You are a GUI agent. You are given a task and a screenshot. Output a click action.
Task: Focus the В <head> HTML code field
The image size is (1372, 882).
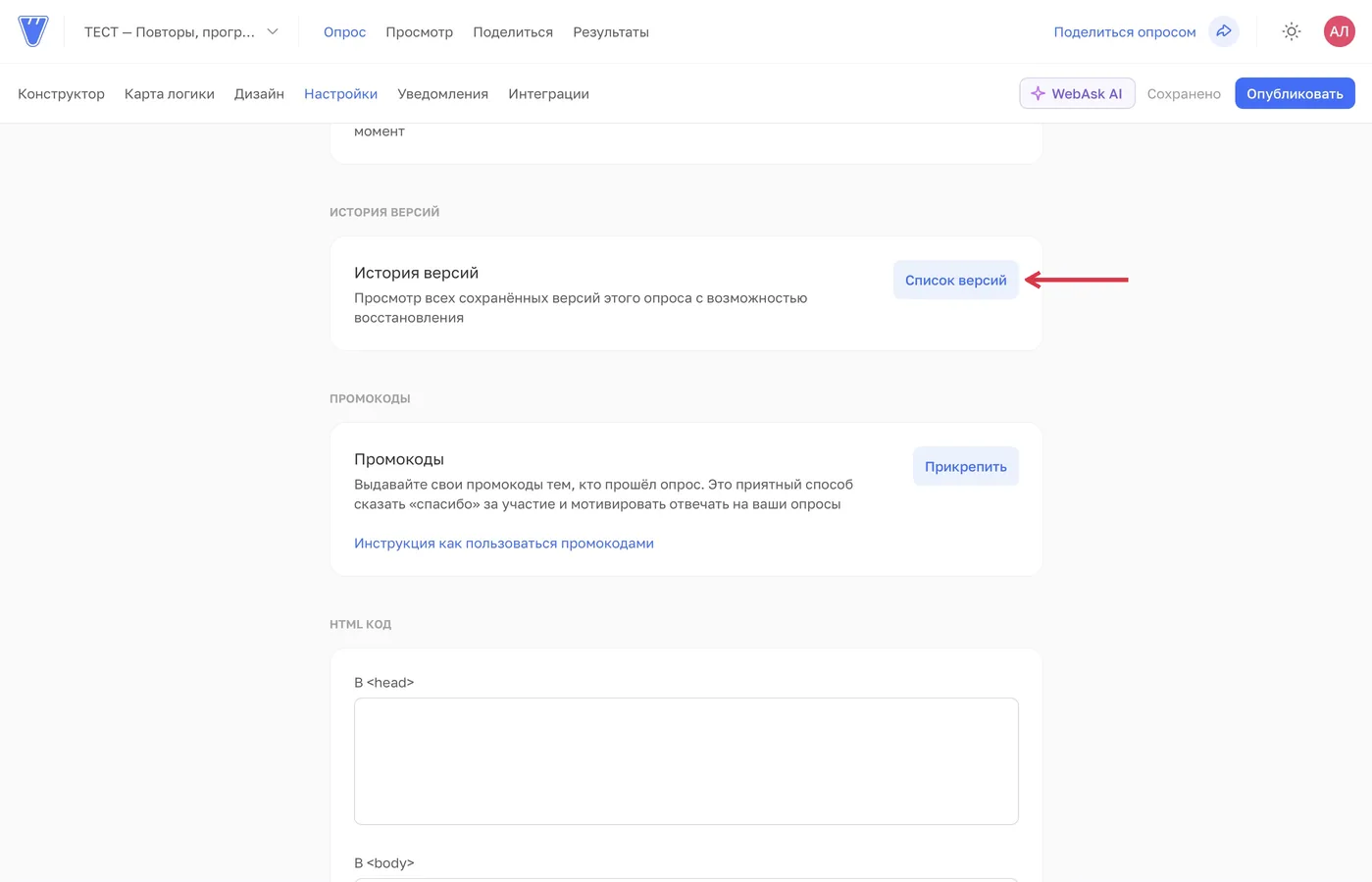click(686, 761)
